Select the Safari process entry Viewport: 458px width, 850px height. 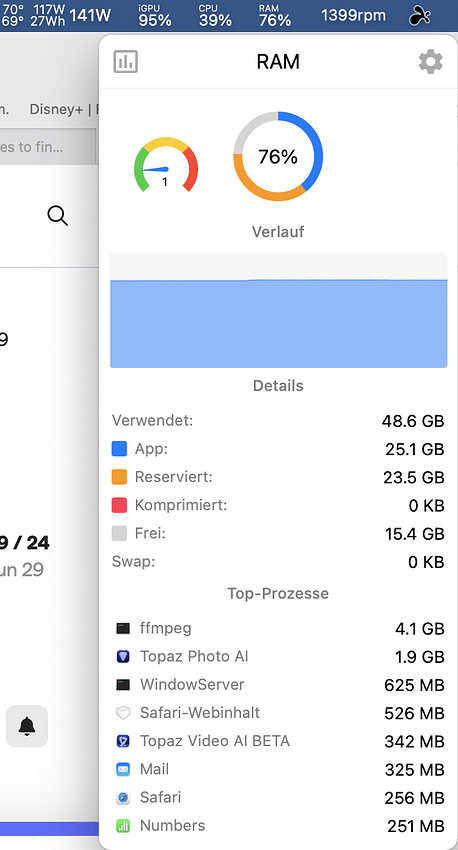point(278,797)
